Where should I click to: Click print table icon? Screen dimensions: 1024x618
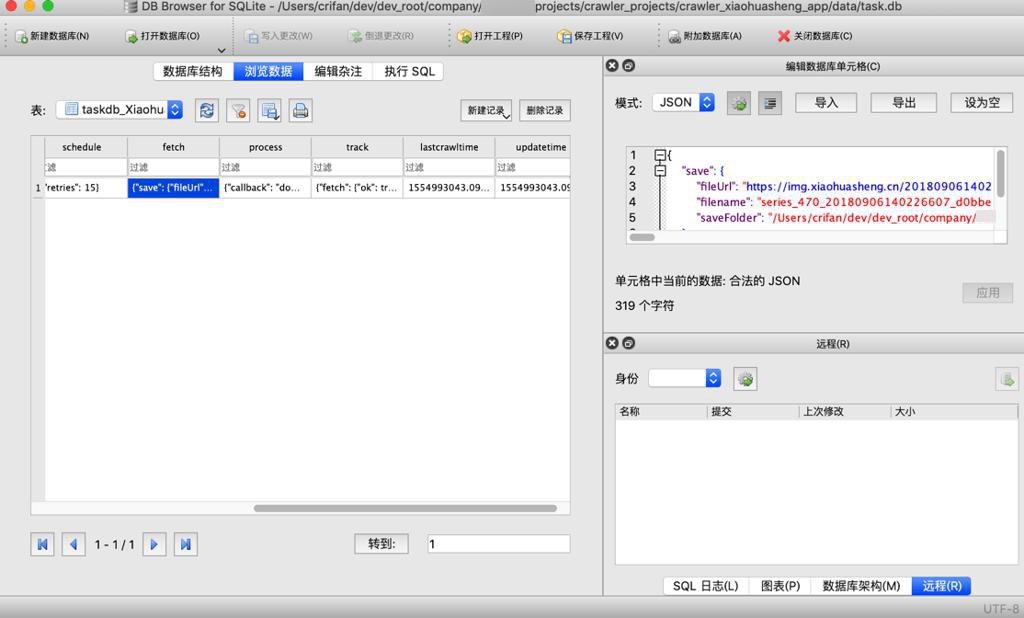300,110
